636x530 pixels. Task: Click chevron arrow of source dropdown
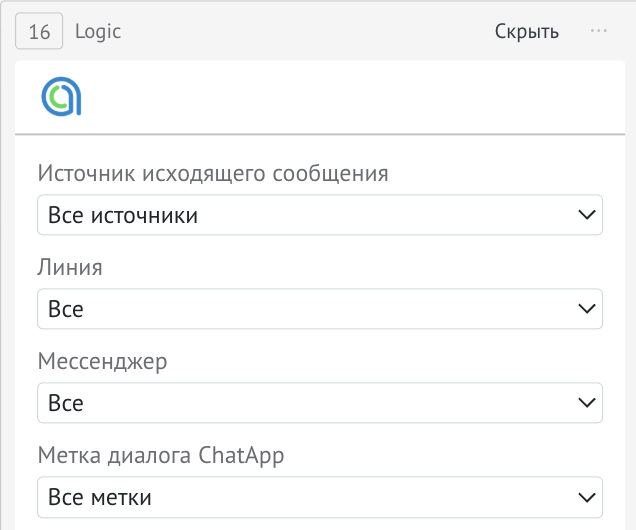coord(586,215)
